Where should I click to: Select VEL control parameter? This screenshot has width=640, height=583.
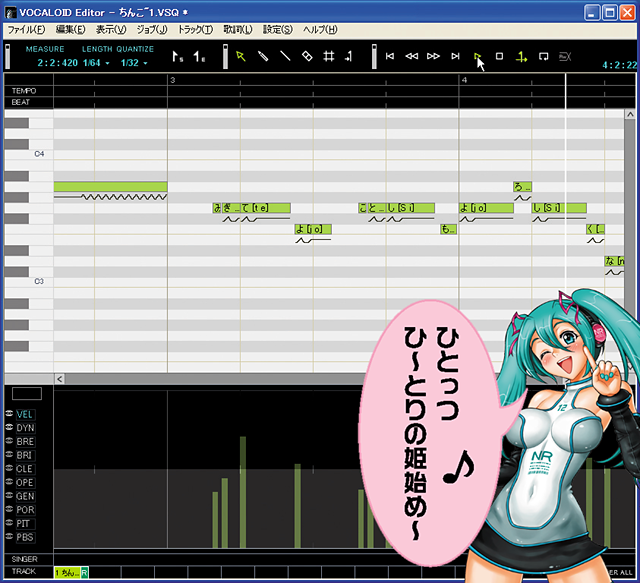[x=25, y=414]
